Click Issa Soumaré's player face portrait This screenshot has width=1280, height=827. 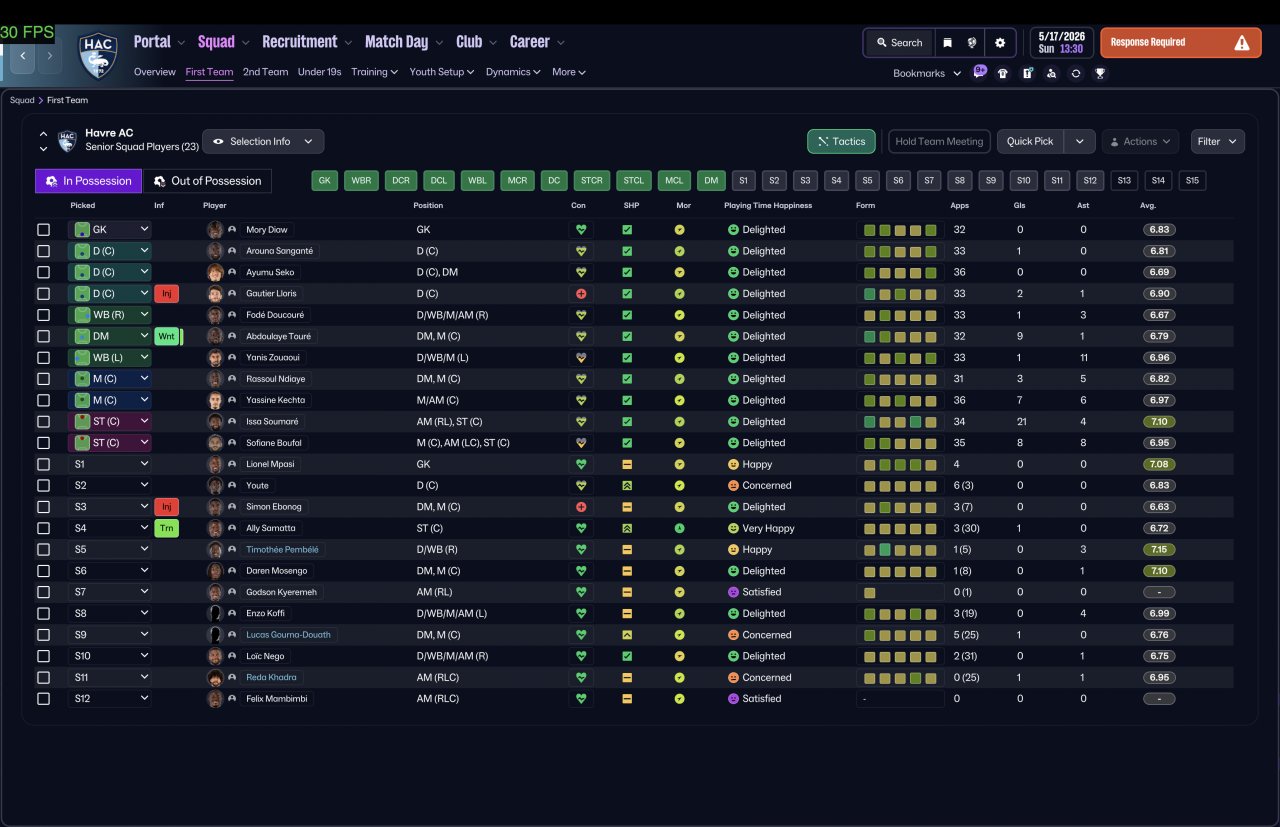[x=214, y=422]
